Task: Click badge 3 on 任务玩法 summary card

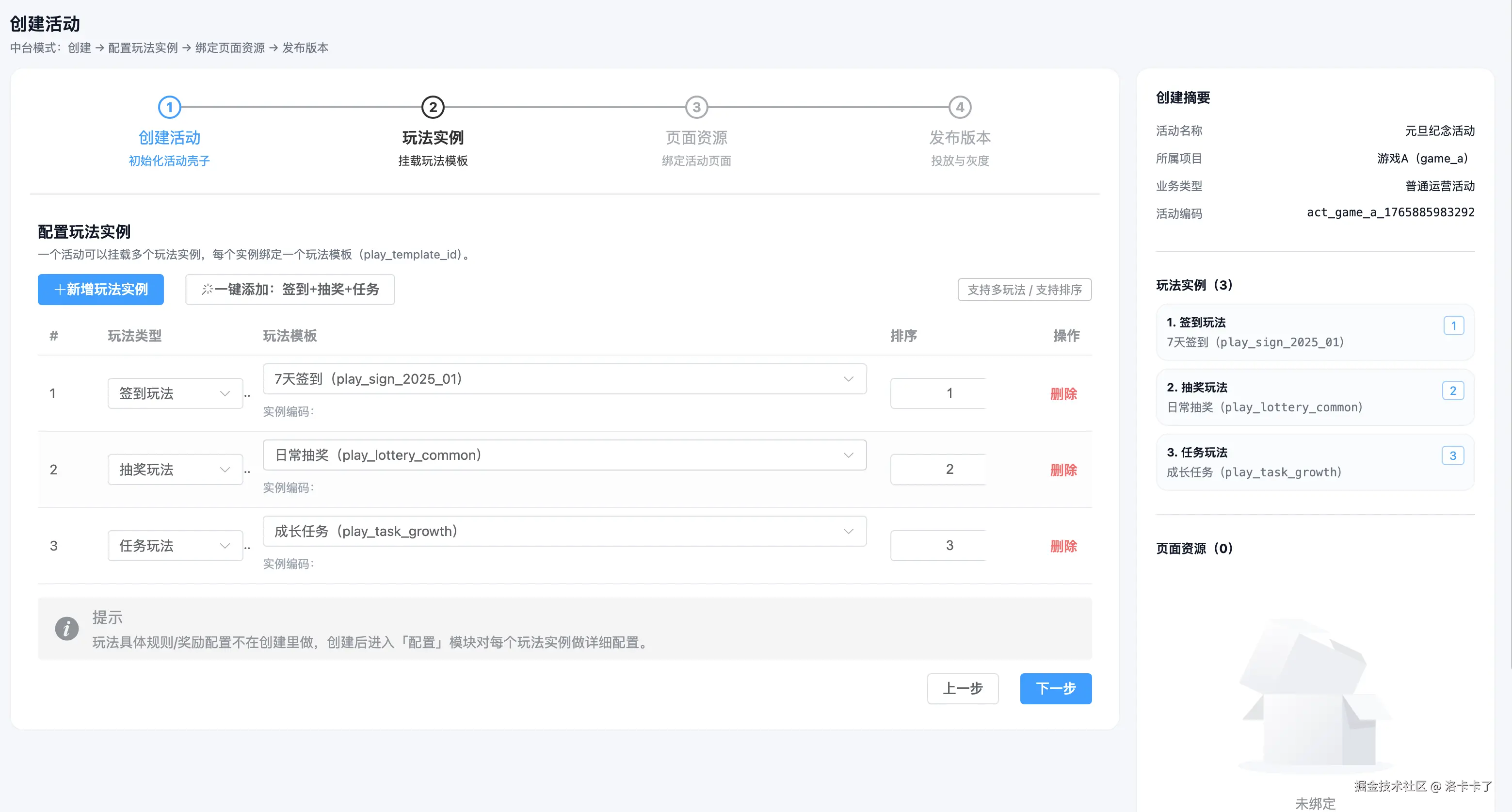Action: coord(1452,455)
